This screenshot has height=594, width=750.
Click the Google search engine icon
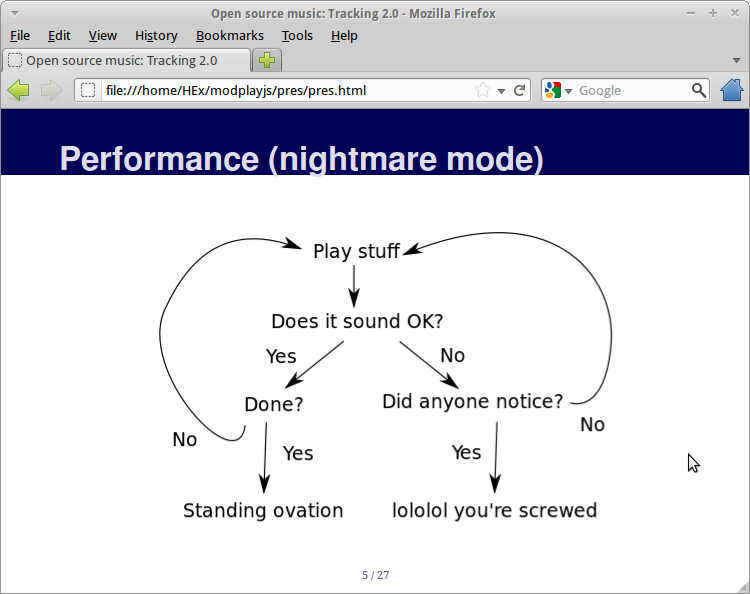[x=553, y=90]
